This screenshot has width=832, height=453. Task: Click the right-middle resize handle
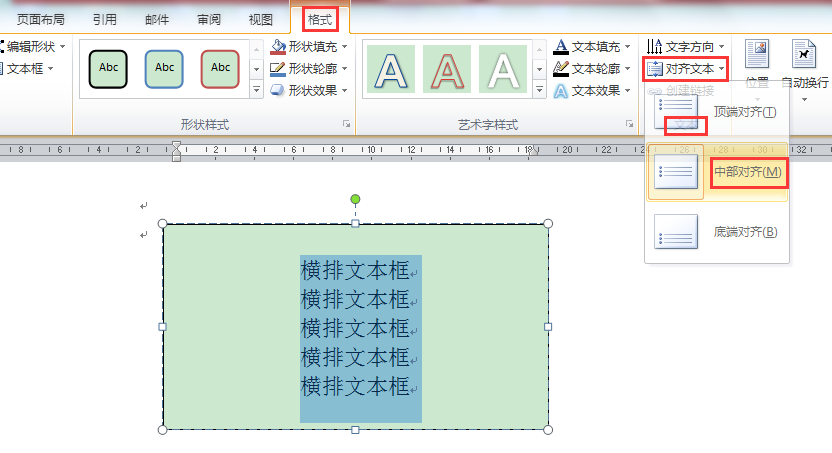548,327
